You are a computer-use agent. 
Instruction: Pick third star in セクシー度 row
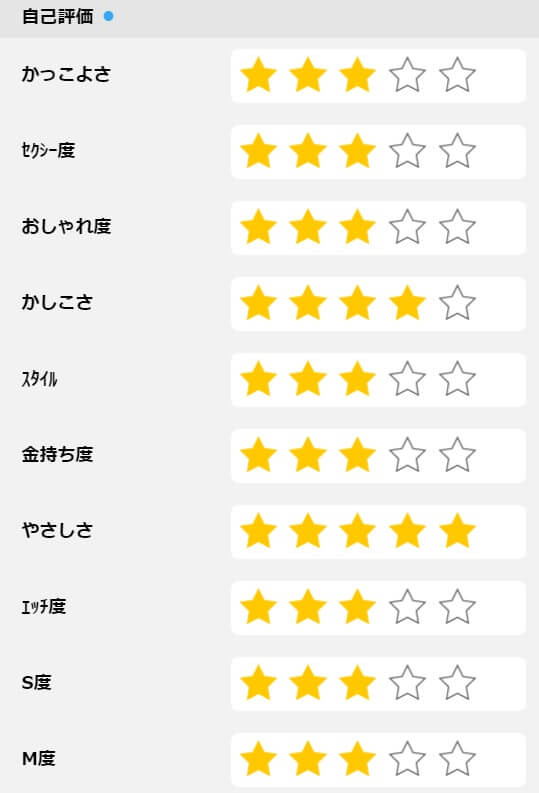(x=357, y=151)
